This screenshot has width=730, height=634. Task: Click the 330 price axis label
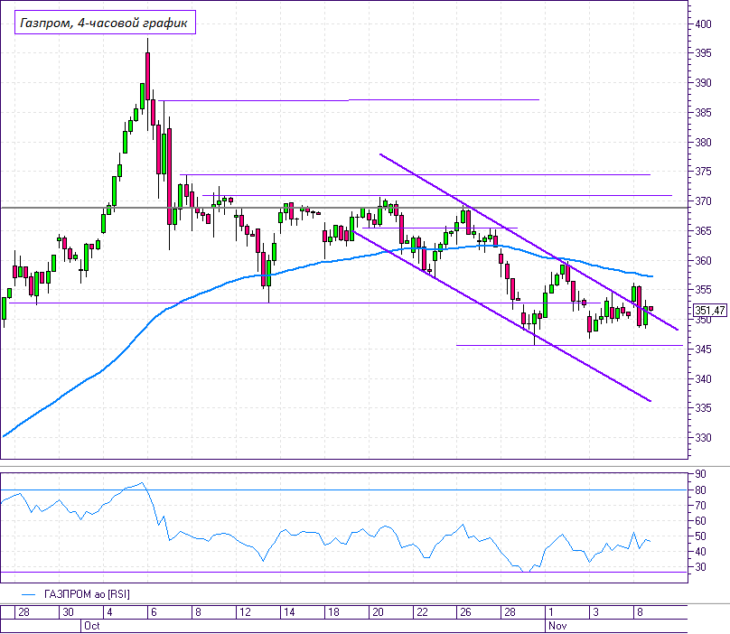[x=703, y=438]
